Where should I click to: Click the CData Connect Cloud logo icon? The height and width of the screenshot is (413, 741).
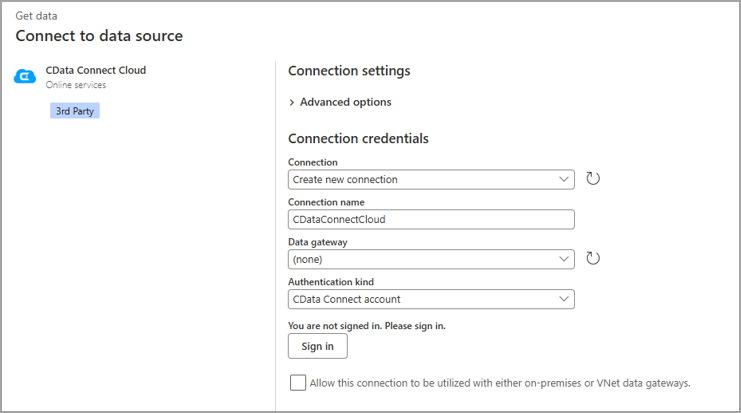(25, 76)
